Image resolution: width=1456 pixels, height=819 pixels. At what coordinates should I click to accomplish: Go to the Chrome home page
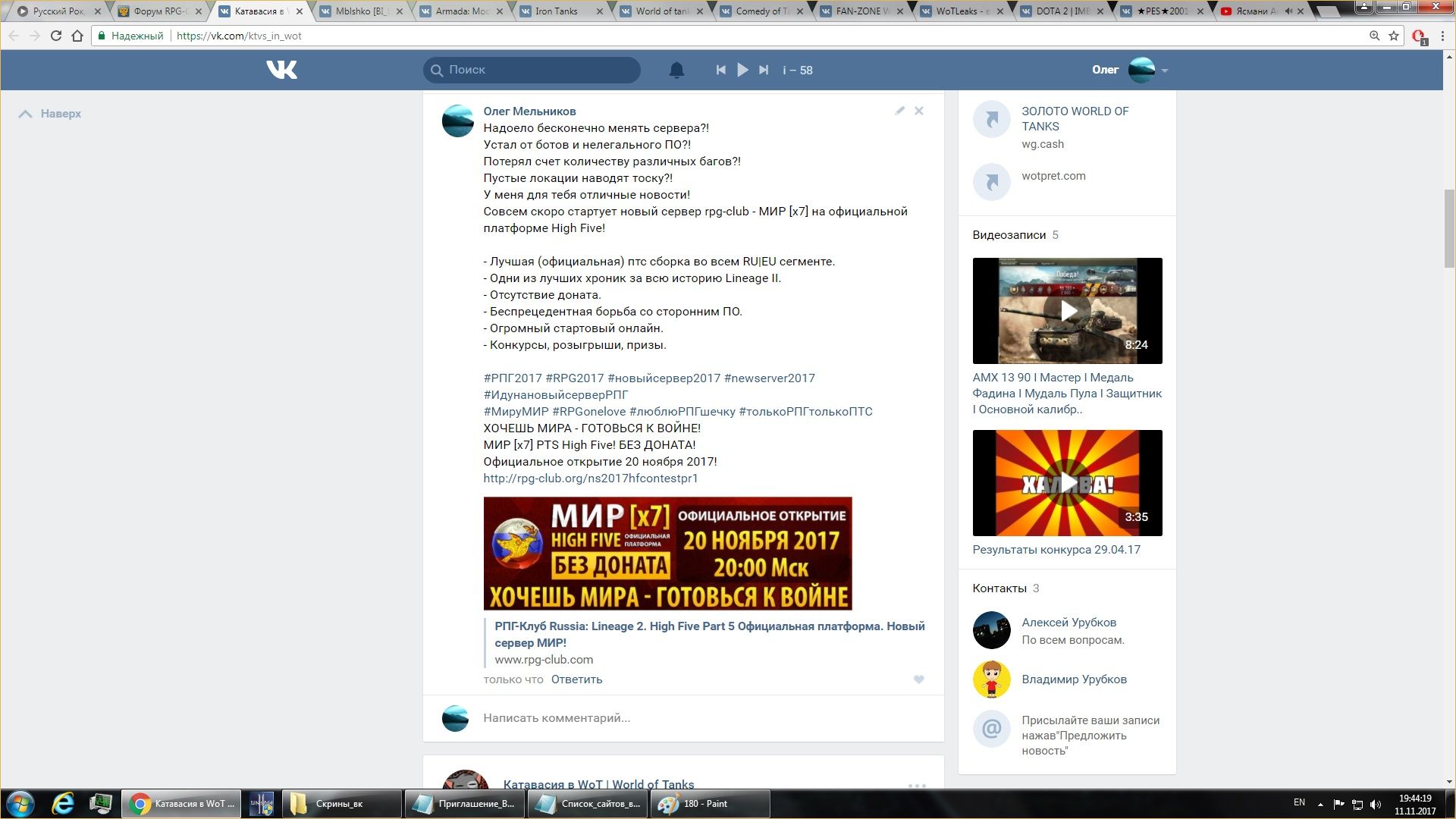(x=77, y=36)
